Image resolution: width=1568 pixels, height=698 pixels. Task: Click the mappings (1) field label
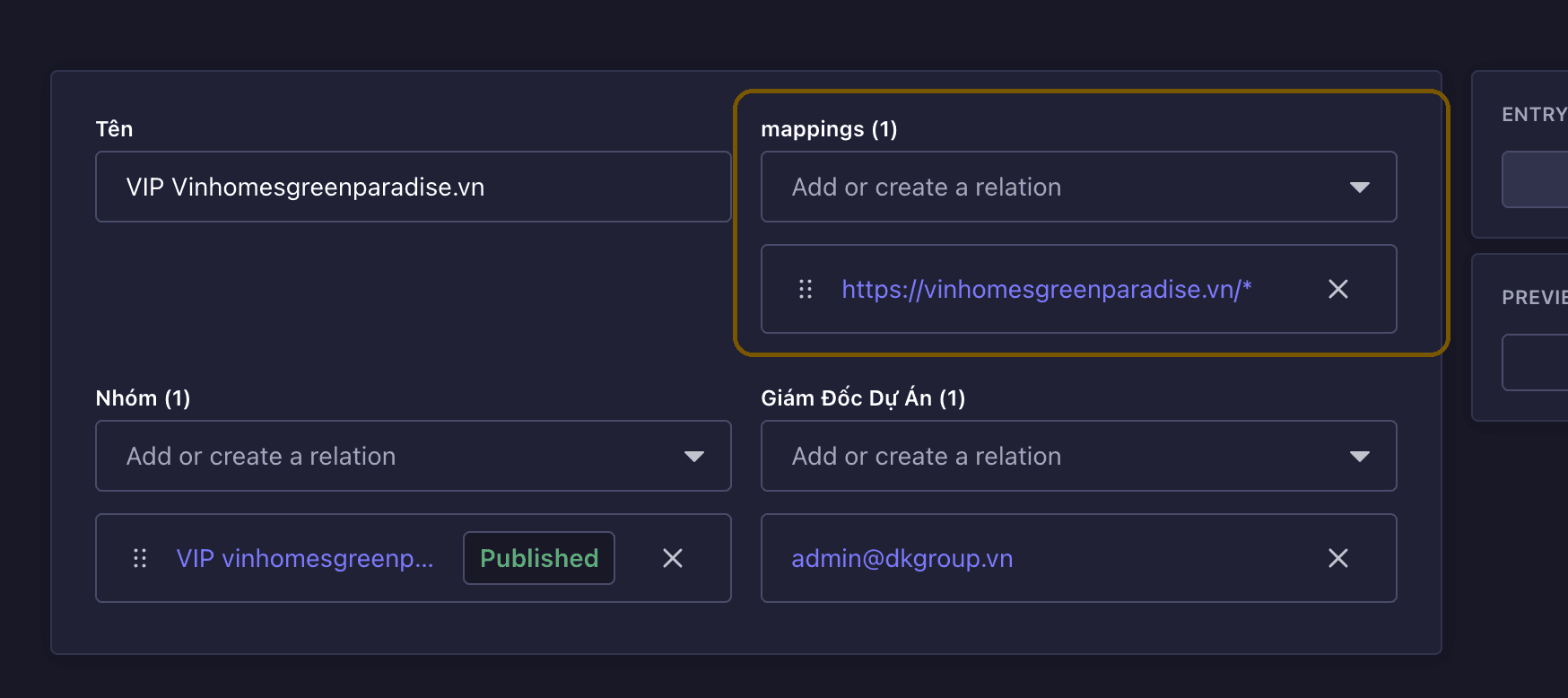[x=829, y=129]
